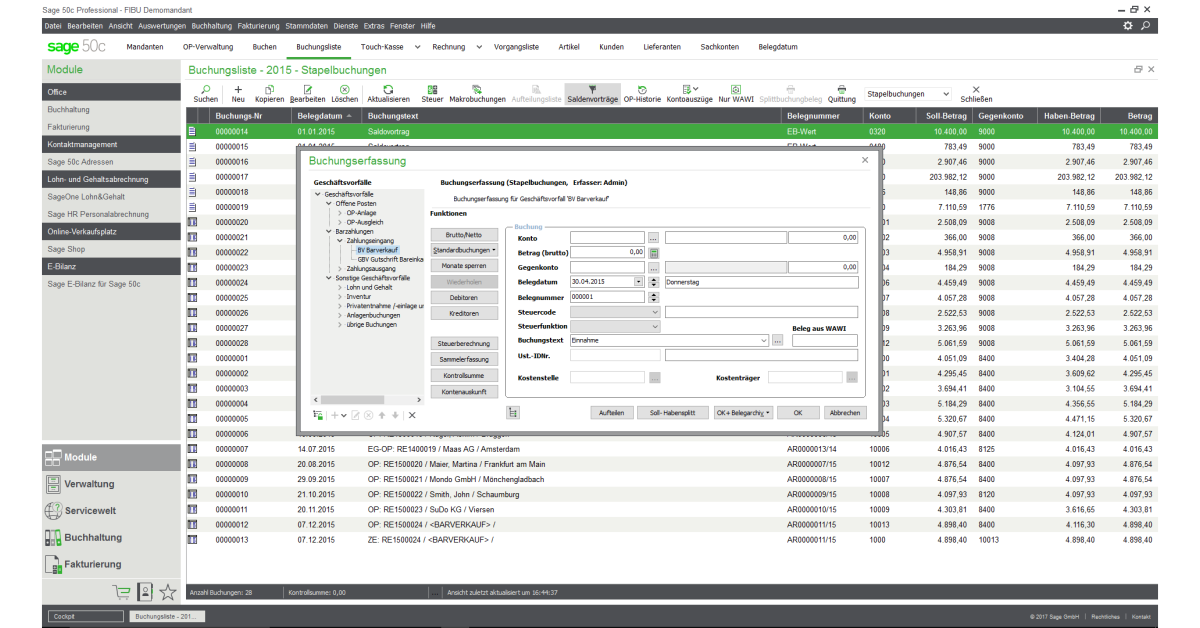The image size is (1200, 628).
Task: Click the Belegnummer spinner arrows
Action: point(654,297)
